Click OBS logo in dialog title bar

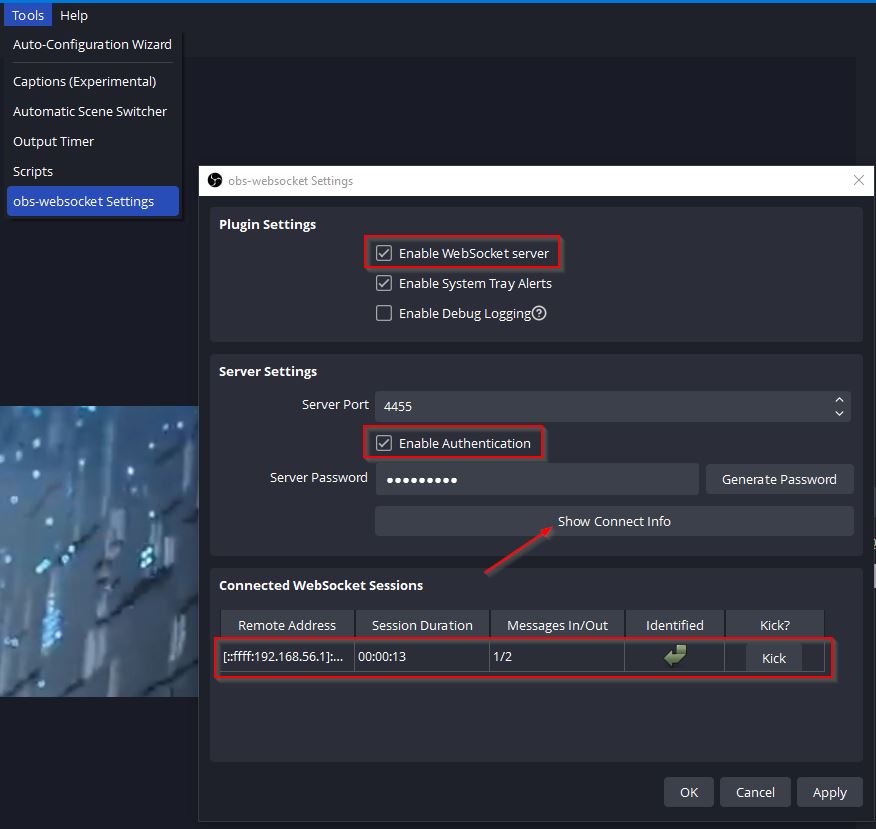(x=215, y=180)
